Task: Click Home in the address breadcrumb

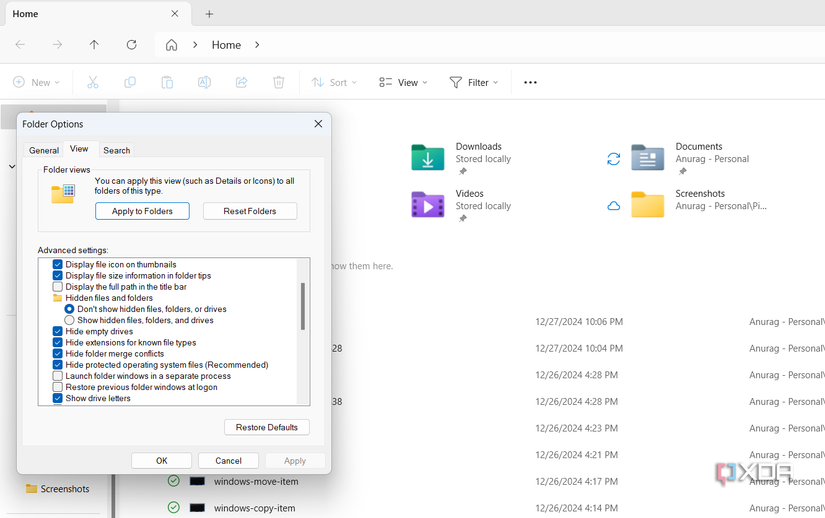Action: pos(226,45)
